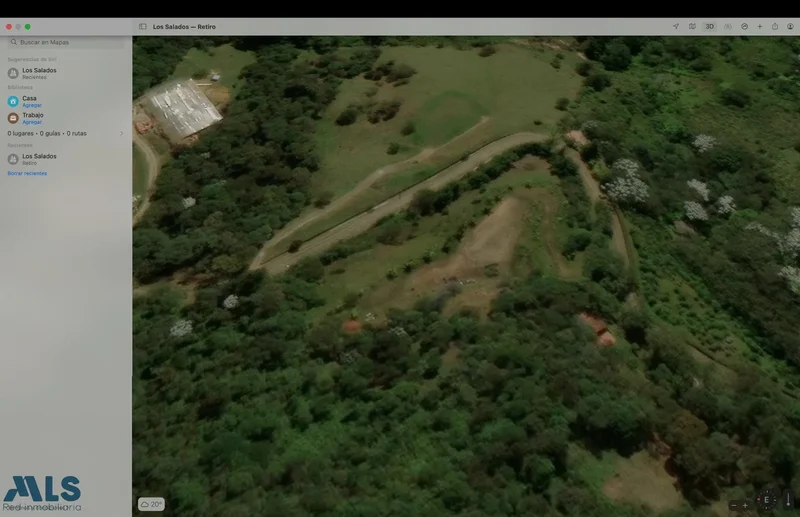Expand the library chevron arrow
800x517 pixels.
121,133
